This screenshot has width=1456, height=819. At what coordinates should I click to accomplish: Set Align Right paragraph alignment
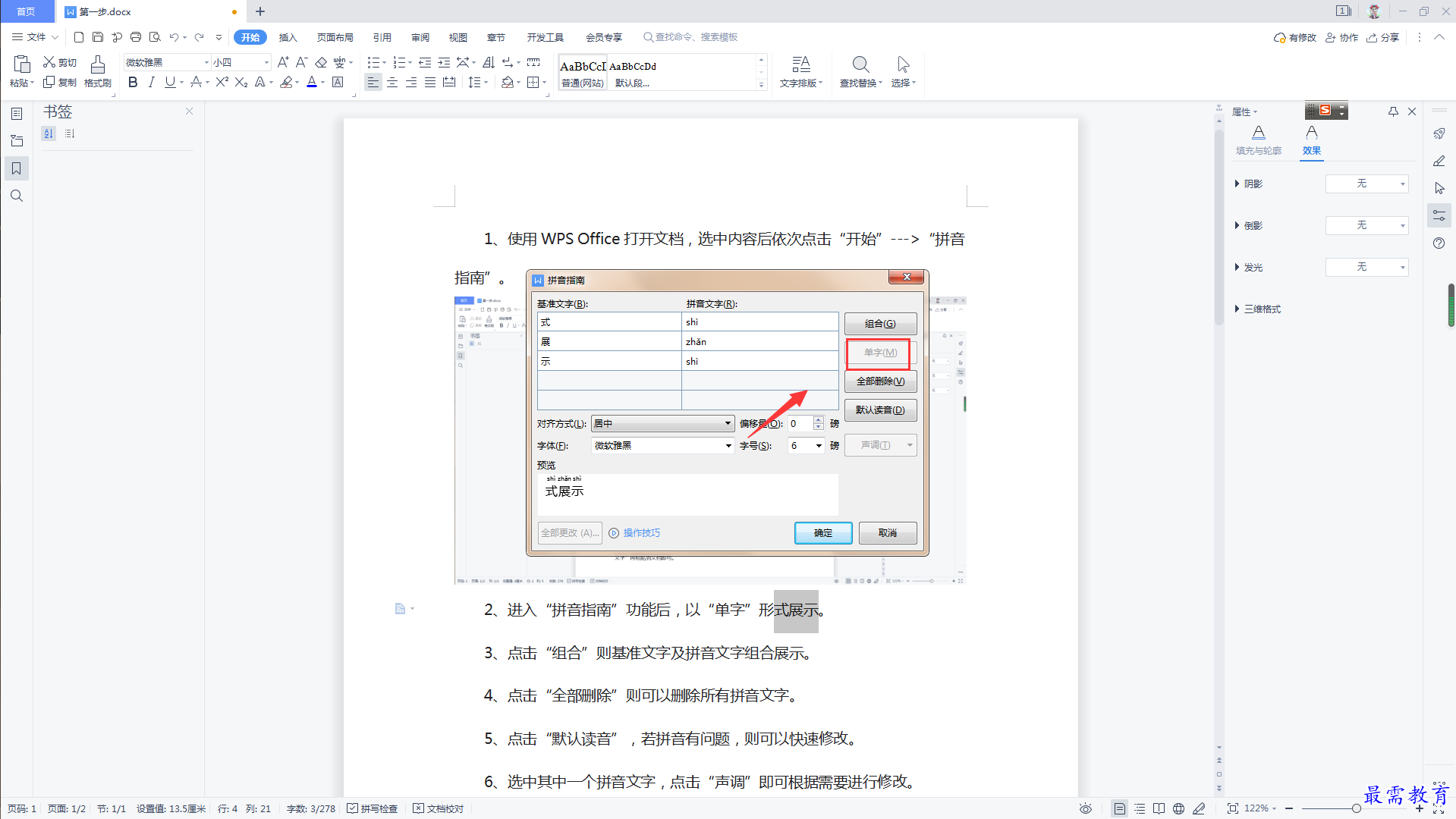click(411, 82)
